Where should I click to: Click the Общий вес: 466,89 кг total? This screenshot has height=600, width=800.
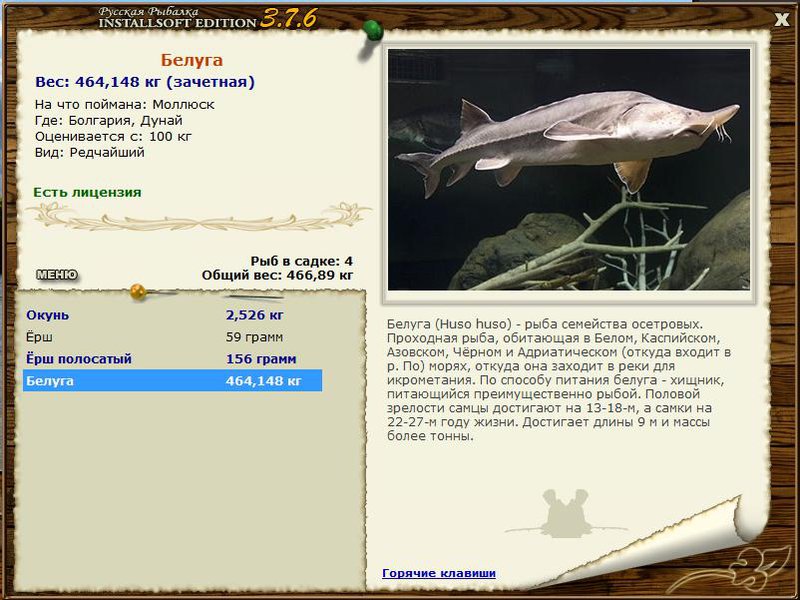(x=277, y=276)
